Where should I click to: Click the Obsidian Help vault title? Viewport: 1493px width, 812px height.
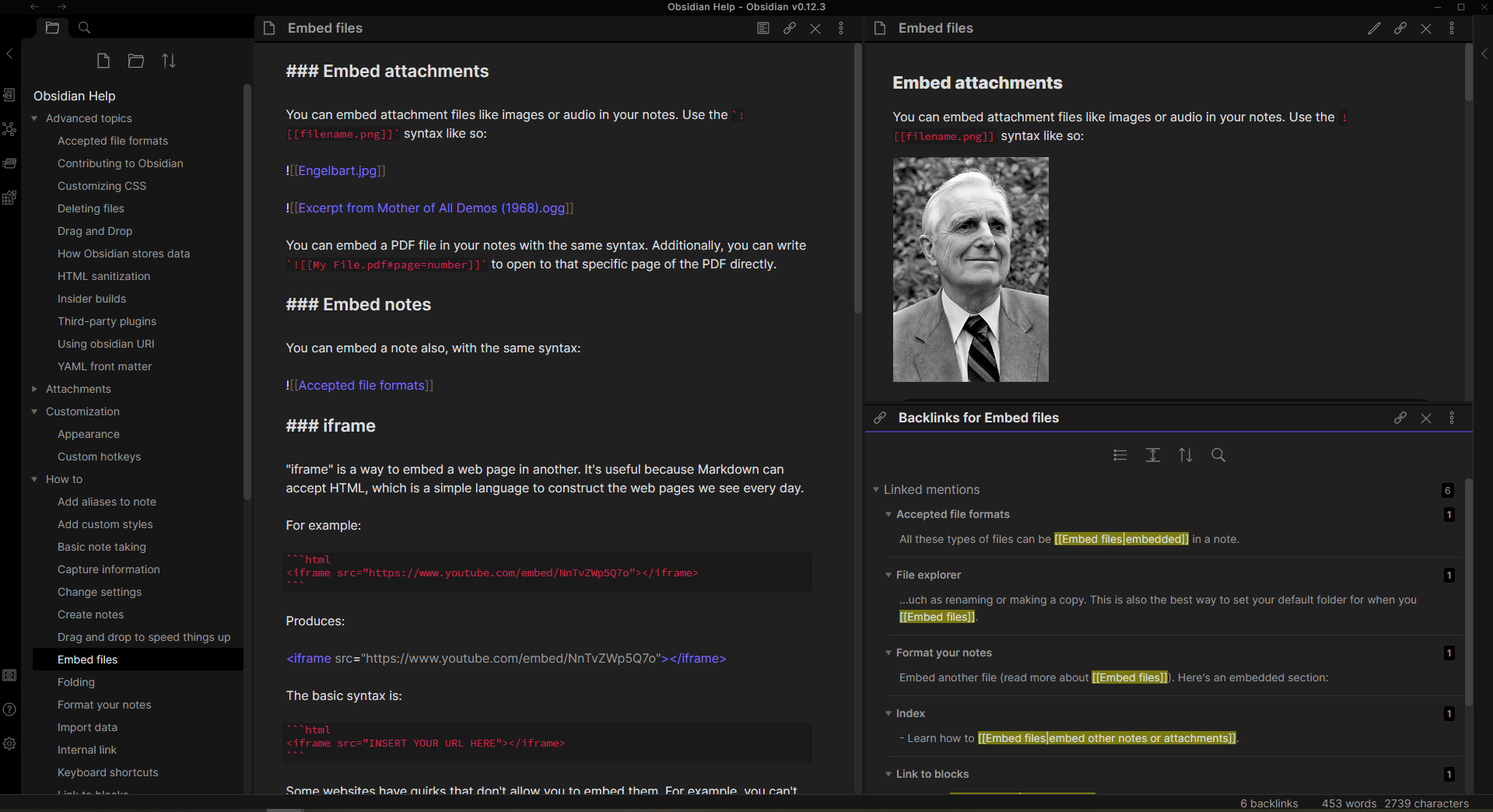pos(75,96)
